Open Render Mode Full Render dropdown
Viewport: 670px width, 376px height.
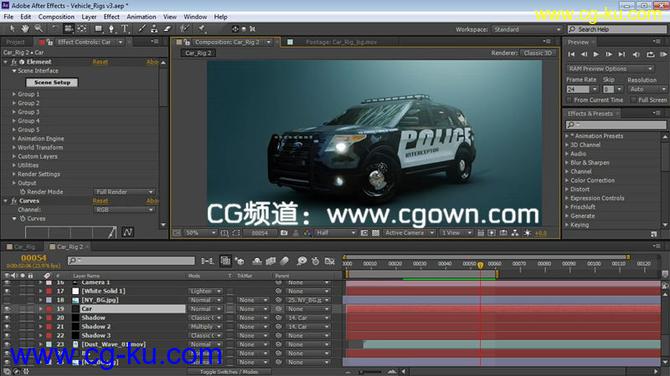pyautogui.click(x=124, y=192)
